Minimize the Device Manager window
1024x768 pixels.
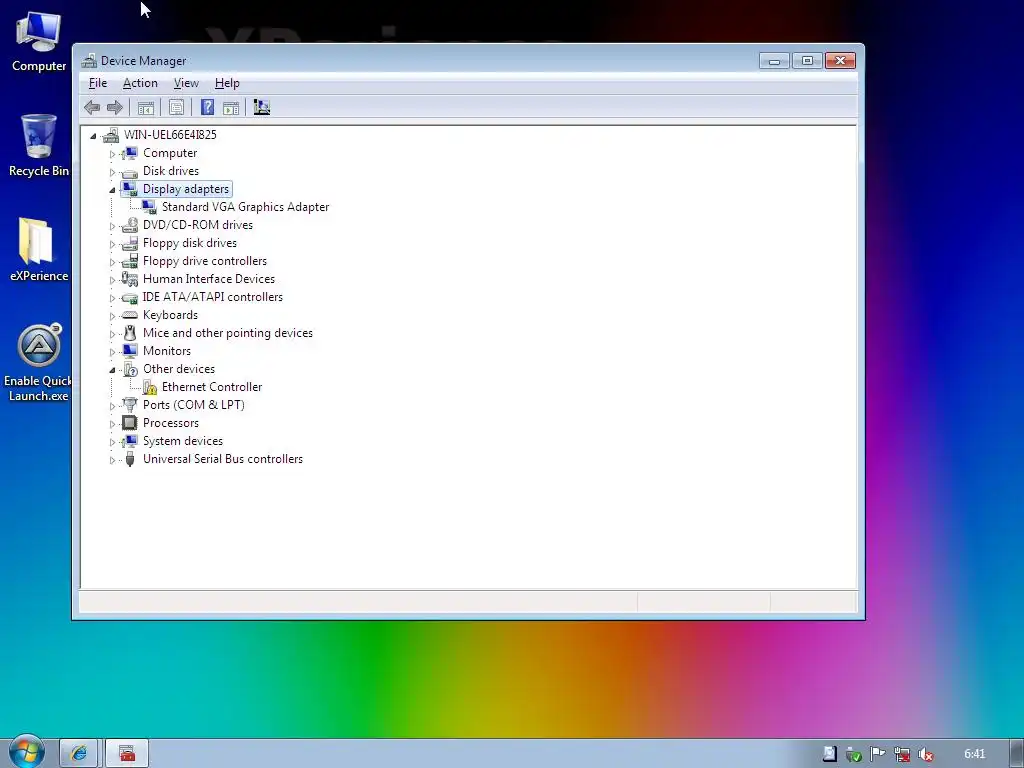775,61
